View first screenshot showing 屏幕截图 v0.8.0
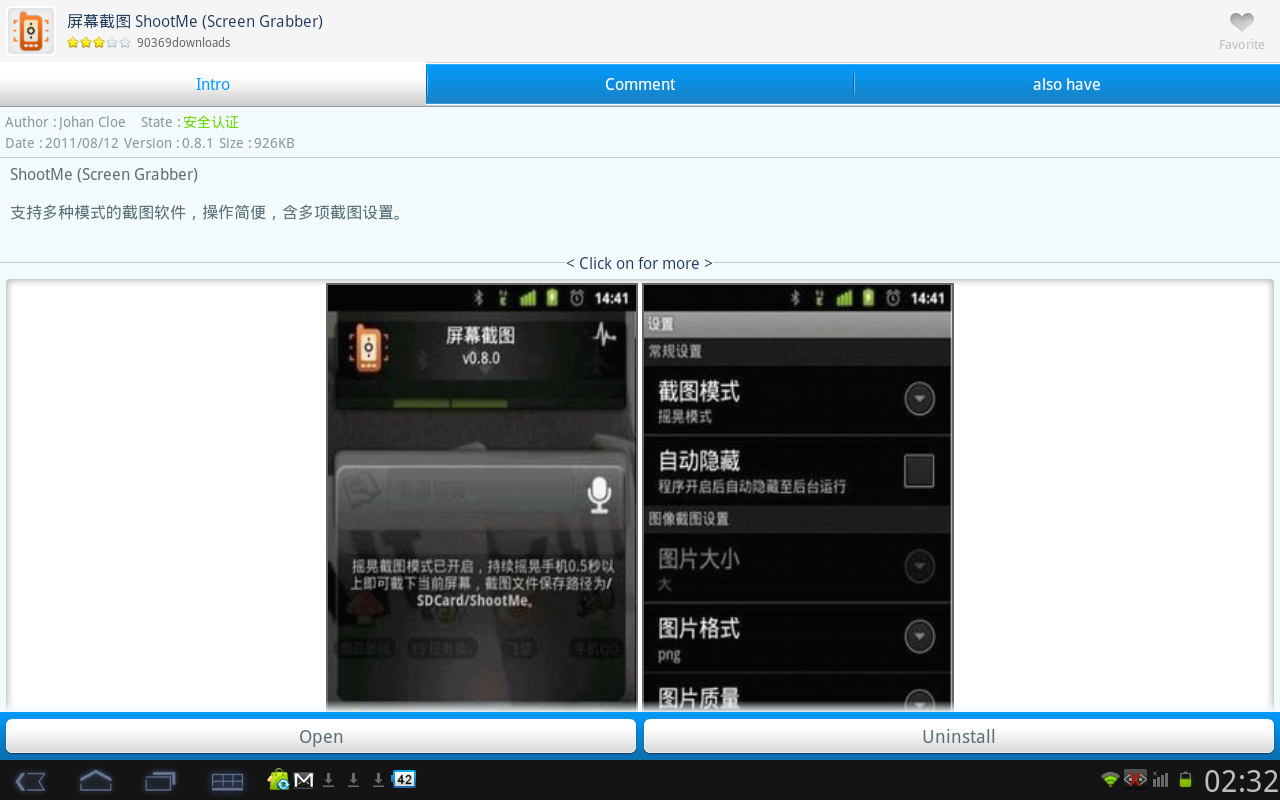Viewport: 1280px width, 800px height. 482,497
